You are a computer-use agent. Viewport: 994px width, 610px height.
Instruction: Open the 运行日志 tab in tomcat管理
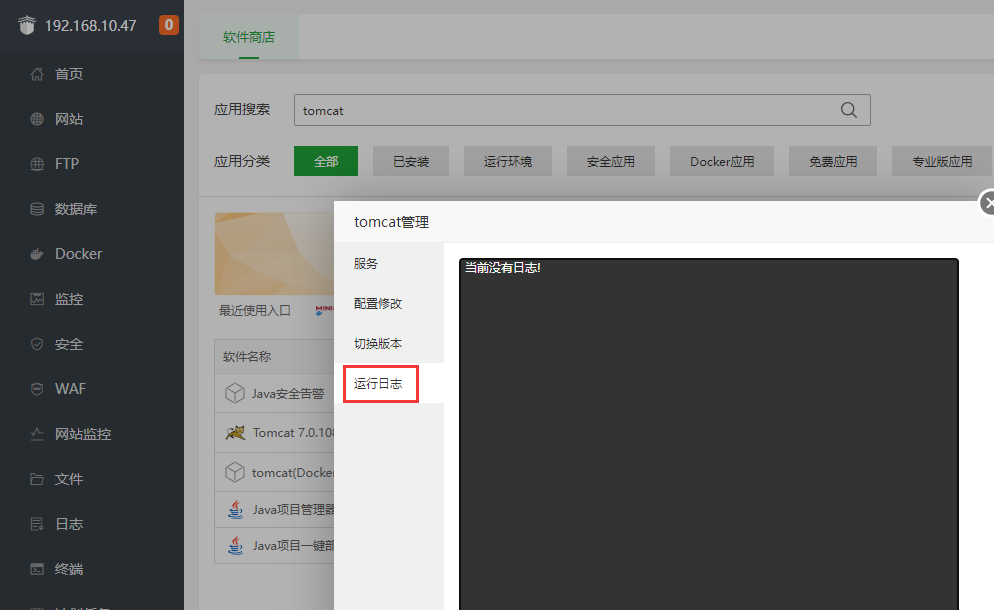(x=389, y=383)
